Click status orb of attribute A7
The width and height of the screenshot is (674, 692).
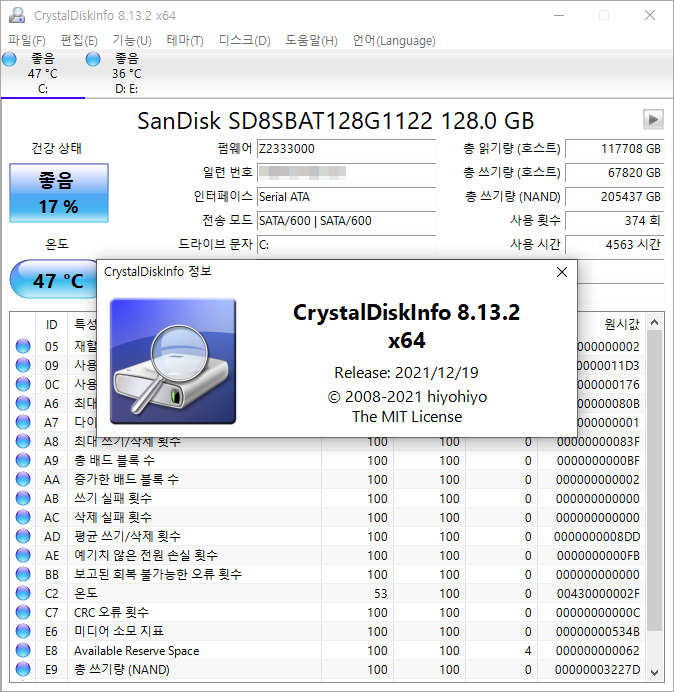(x=23, y=422)
